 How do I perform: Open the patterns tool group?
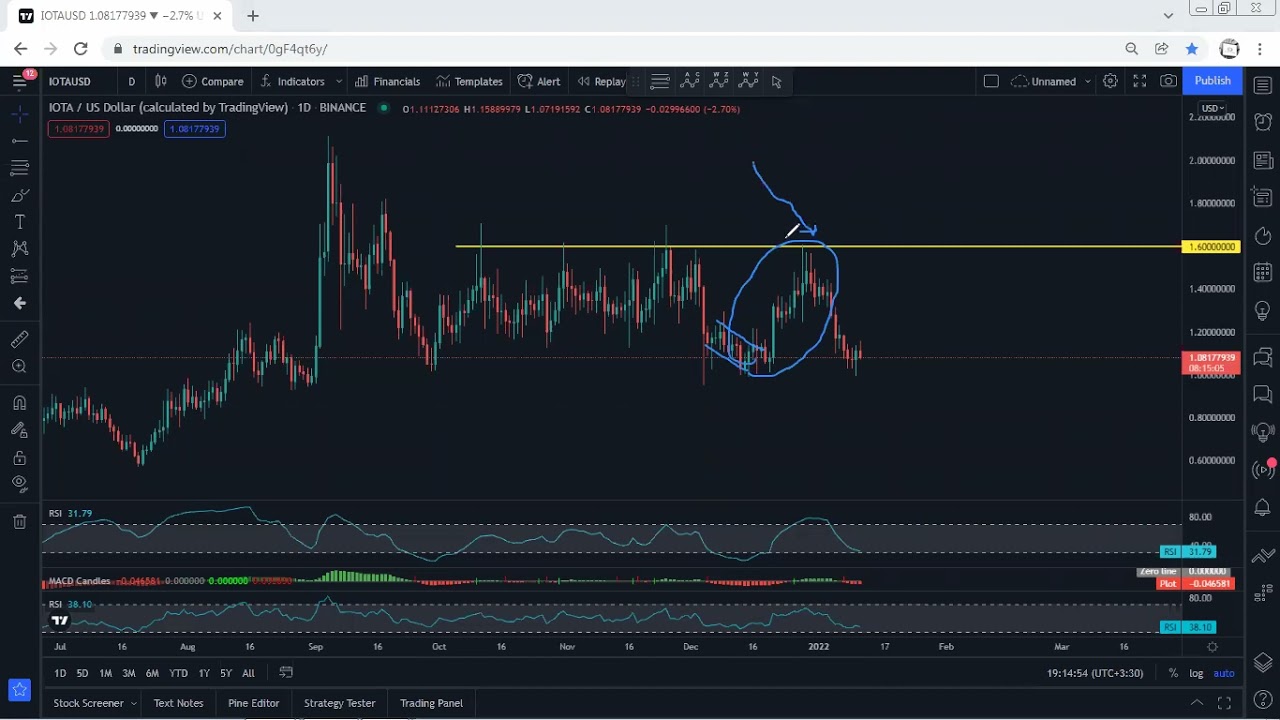(x=19, y=249)
